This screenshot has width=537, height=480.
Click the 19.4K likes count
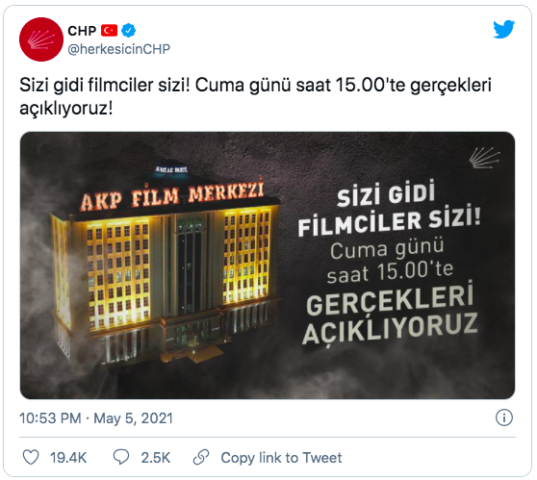click(x=68, y=458)
